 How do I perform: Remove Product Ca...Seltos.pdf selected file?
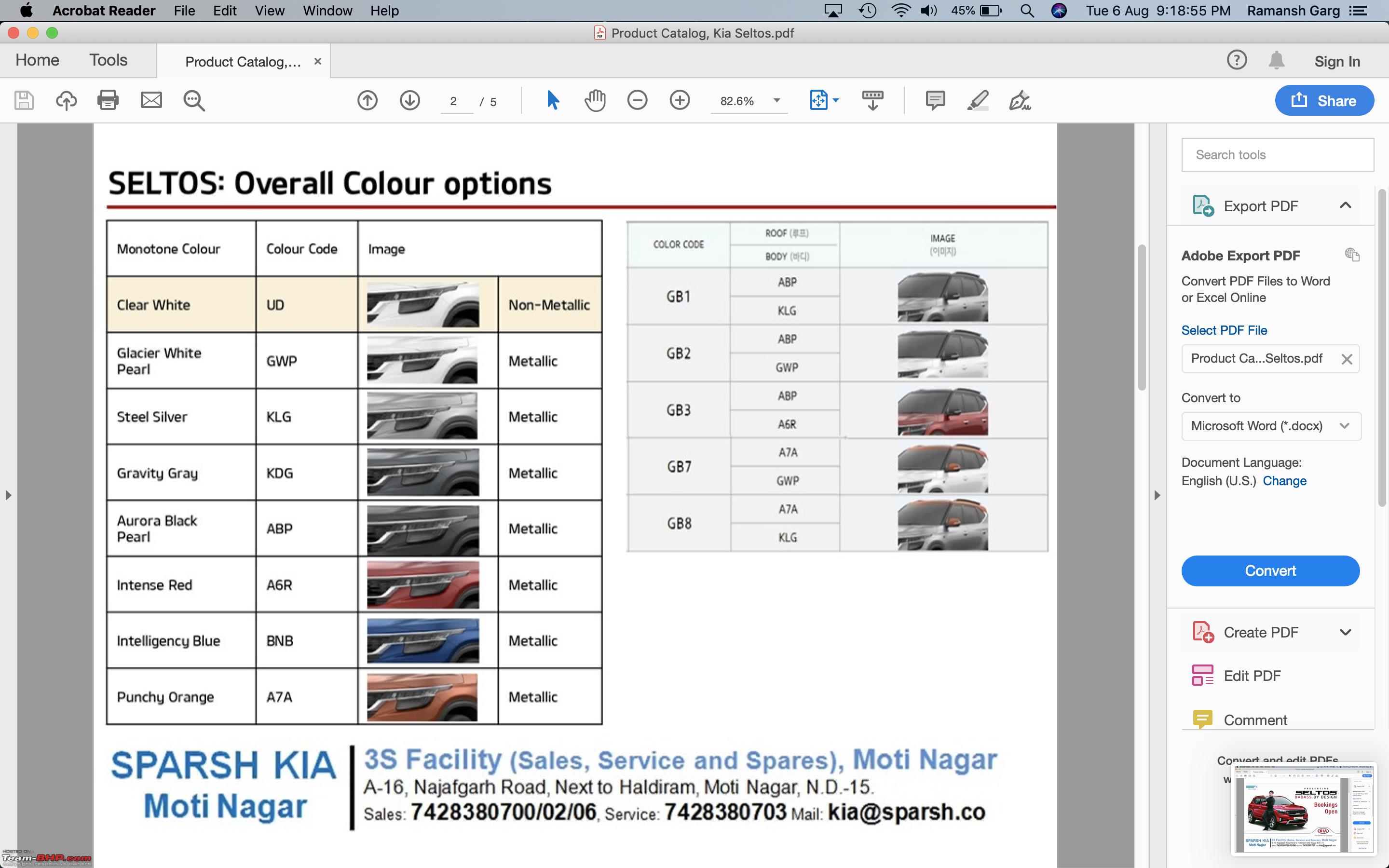(1347, 359)
